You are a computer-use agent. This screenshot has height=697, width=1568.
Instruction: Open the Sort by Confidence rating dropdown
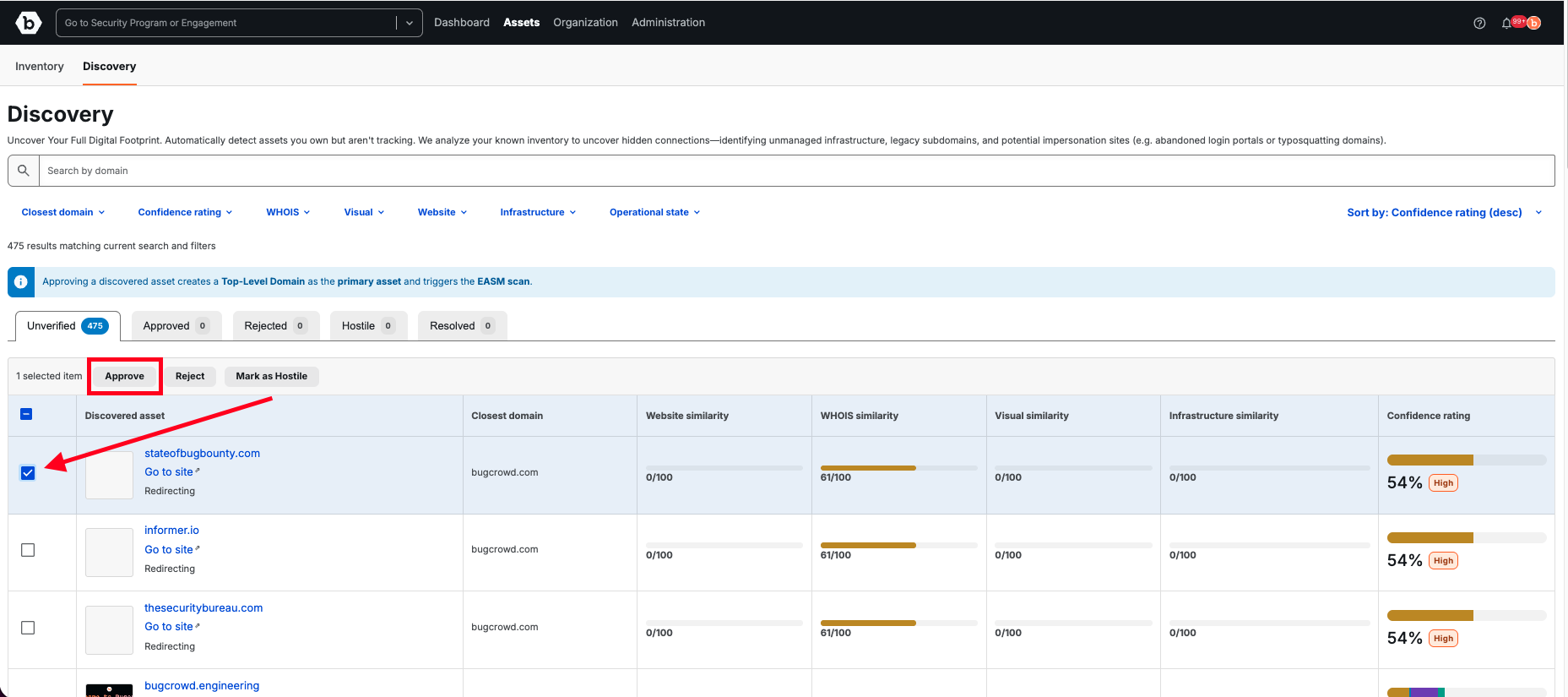[x=1444, y=213]
